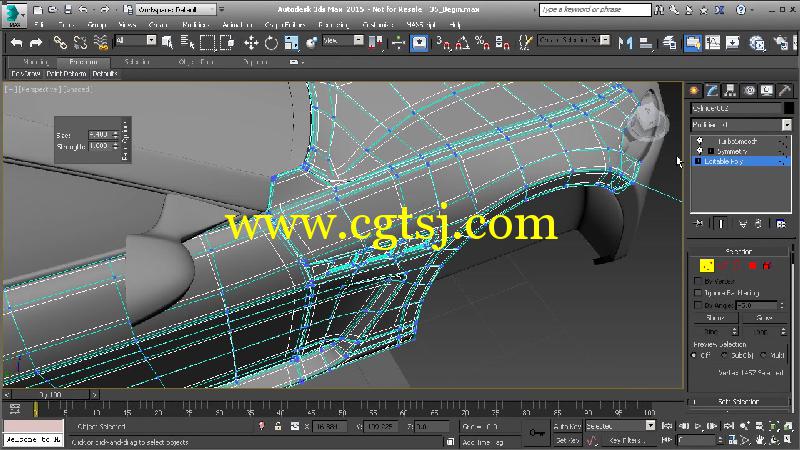800x450 pixels.
Task: Select Preview Selection SubObj radio
Action: coord(724,355)
